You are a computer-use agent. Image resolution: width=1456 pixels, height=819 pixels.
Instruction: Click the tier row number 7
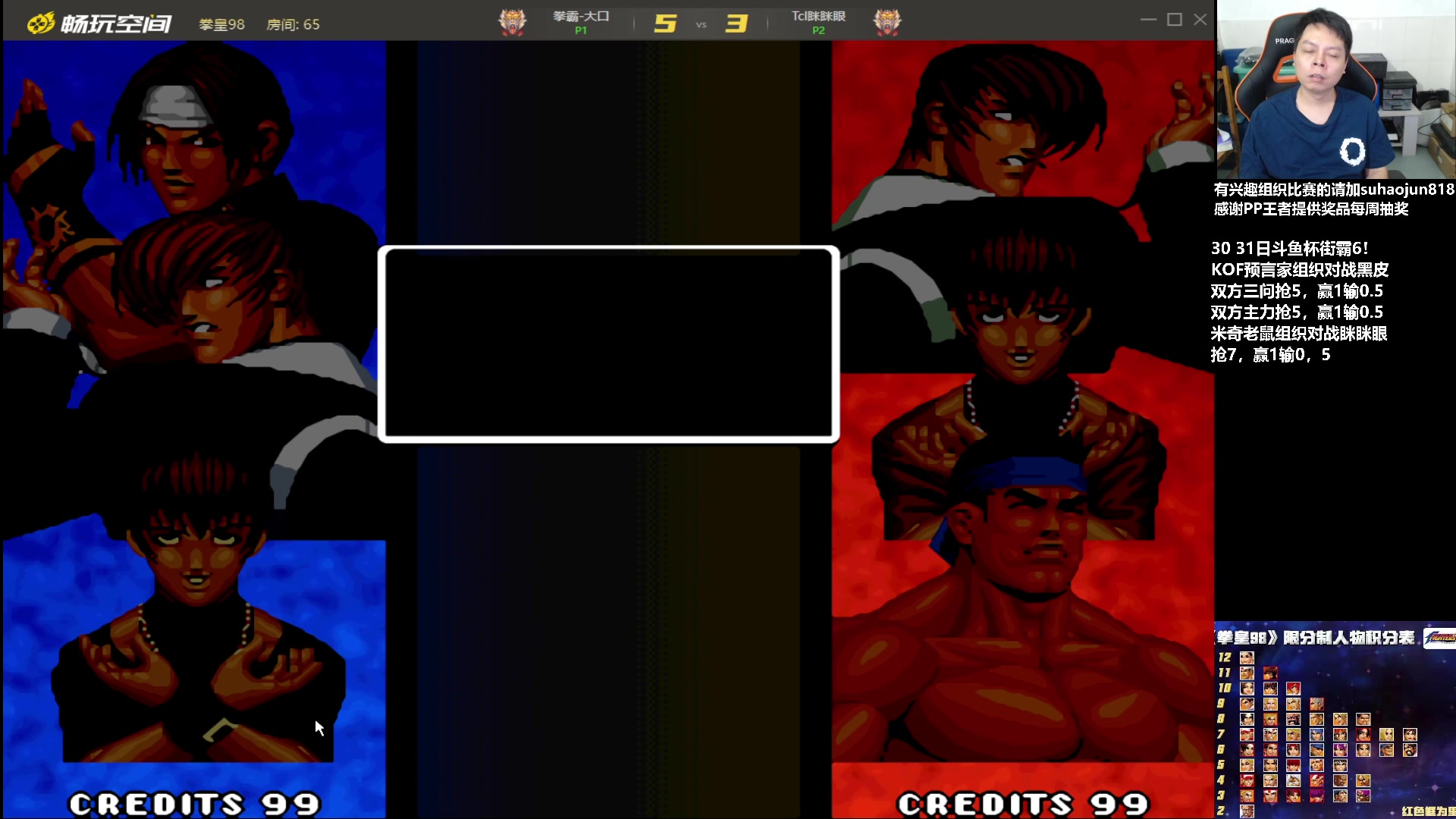[x=1221, y=734]
